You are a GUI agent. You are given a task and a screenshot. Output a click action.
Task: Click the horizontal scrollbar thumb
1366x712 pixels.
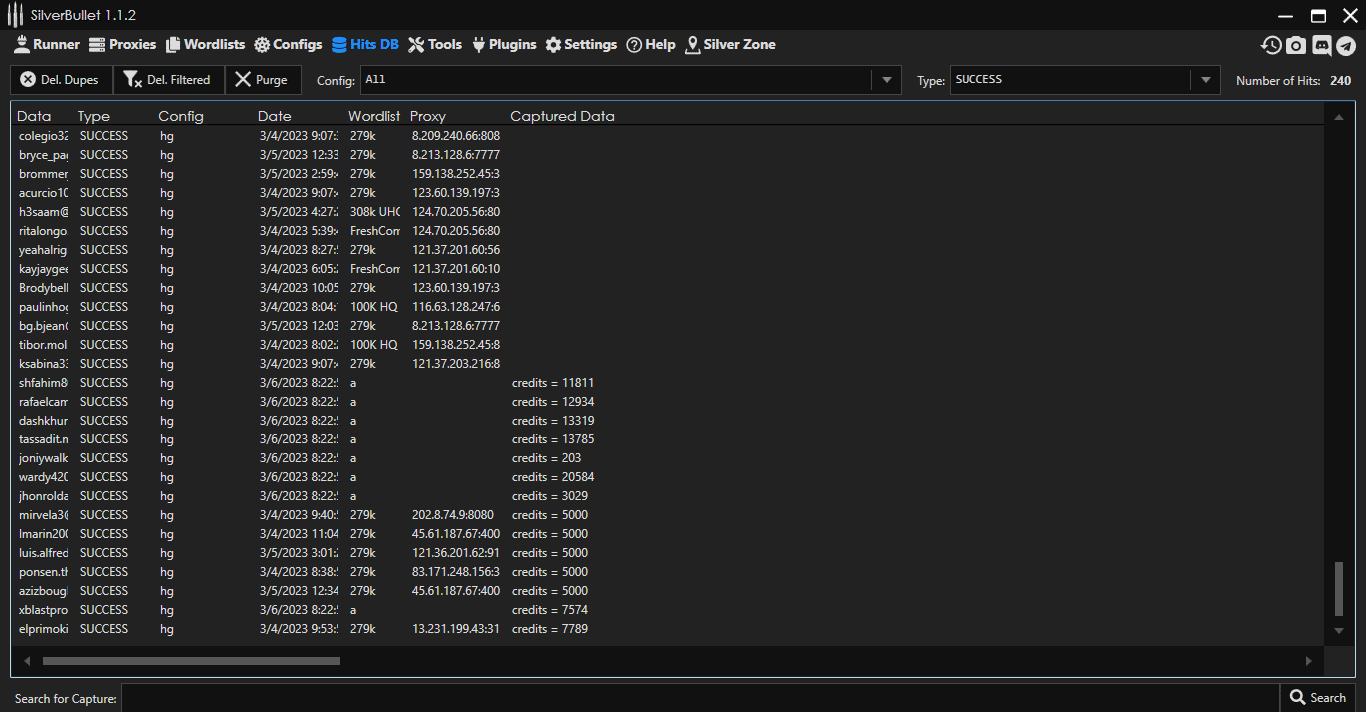190,661
